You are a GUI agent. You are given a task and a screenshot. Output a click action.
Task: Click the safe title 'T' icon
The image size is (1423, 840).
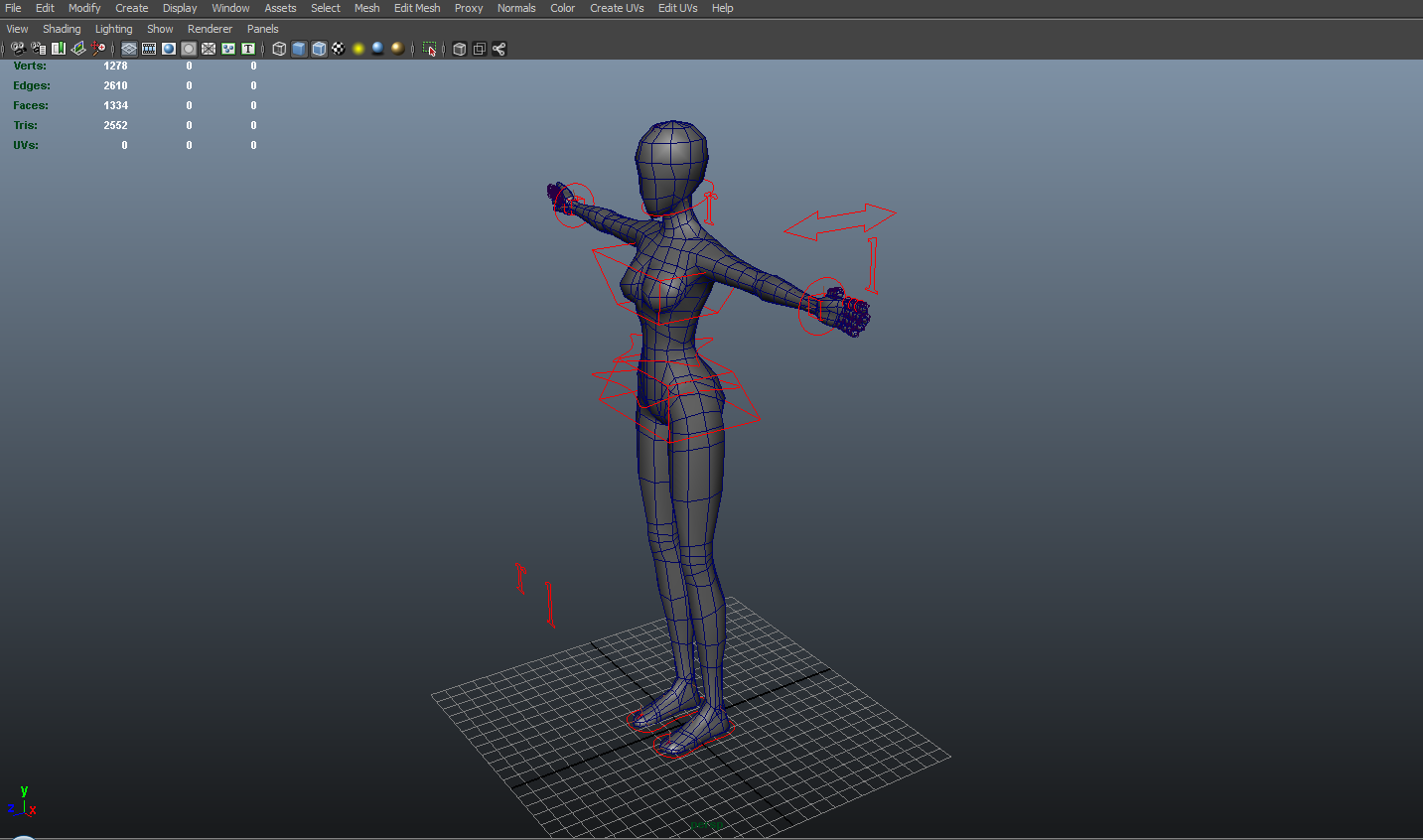click(x=248, y=48)
